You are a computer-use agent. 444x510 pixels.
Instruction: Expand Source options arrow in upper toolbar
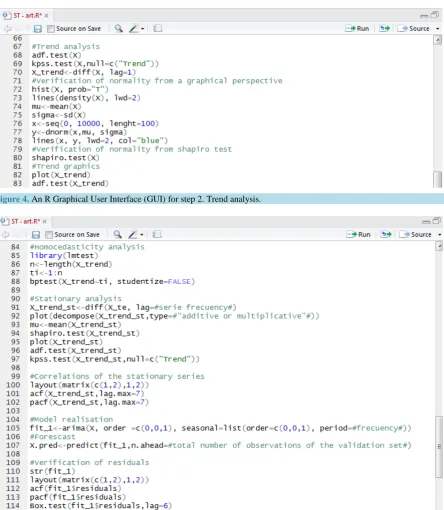click(x=438, y=29)
